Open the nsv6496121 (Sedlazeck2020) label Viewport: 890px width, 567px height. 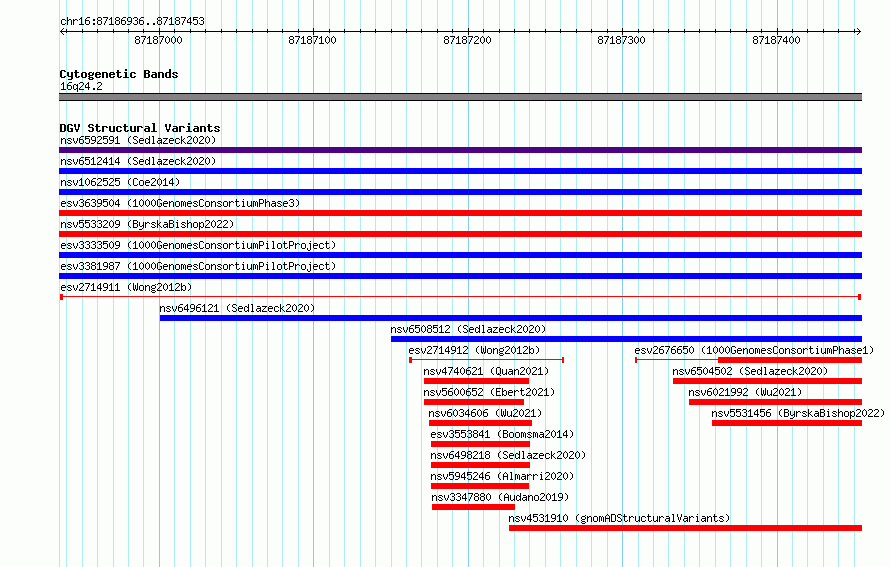pos(237,308)
